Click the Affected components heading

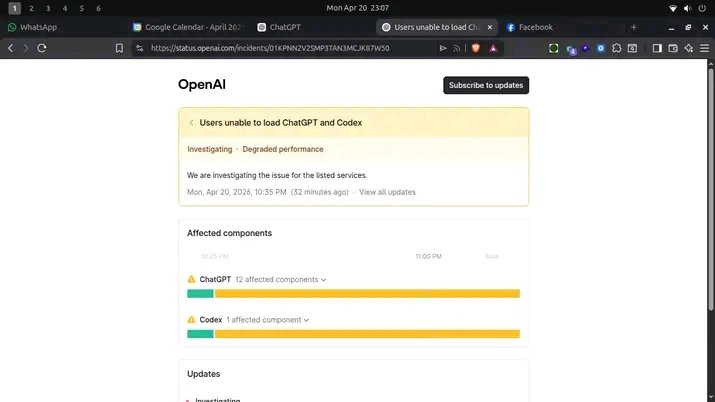(x=229, y=233)
